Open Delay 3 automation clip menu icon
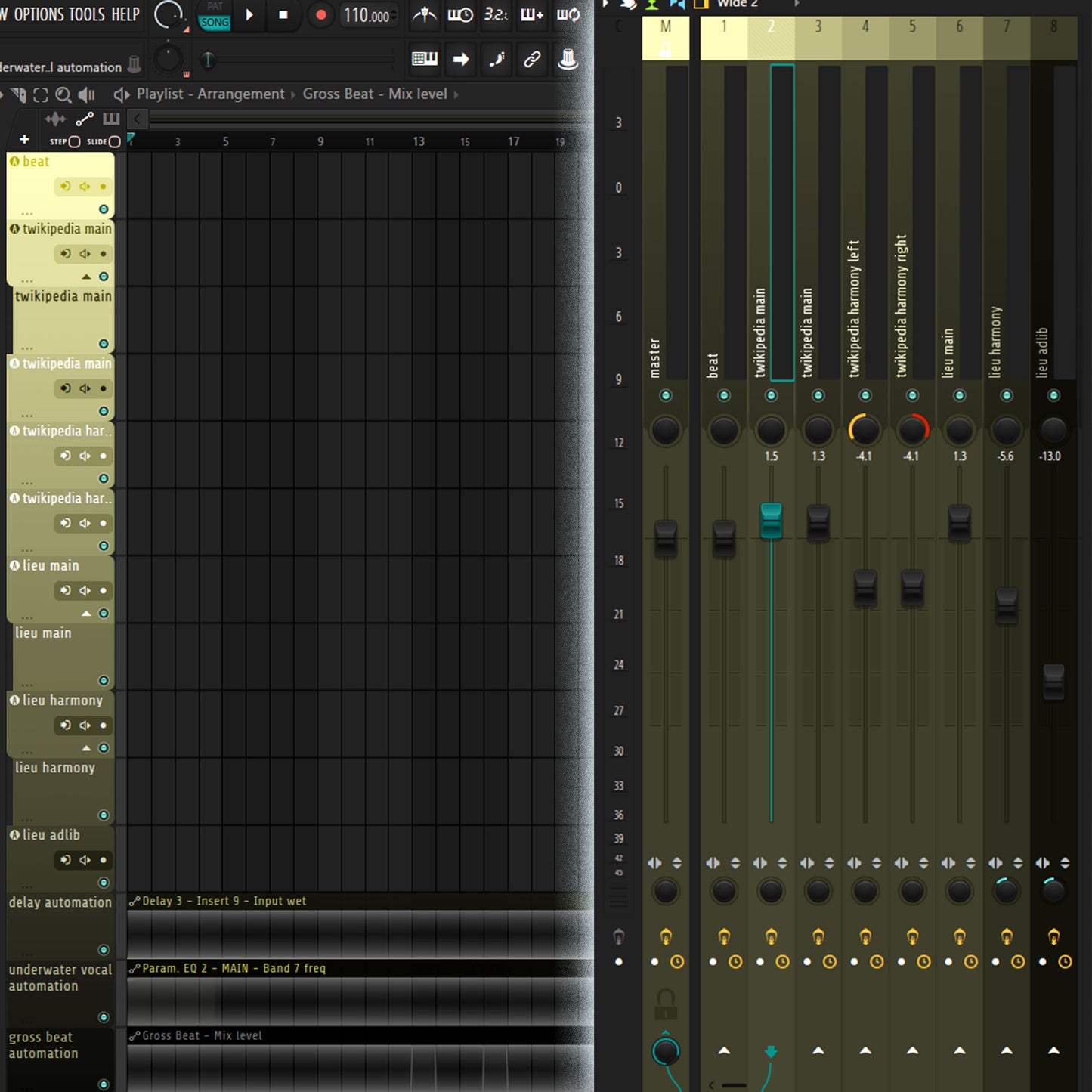This screenshot has width=1092, height=1092. click(135, 901)
